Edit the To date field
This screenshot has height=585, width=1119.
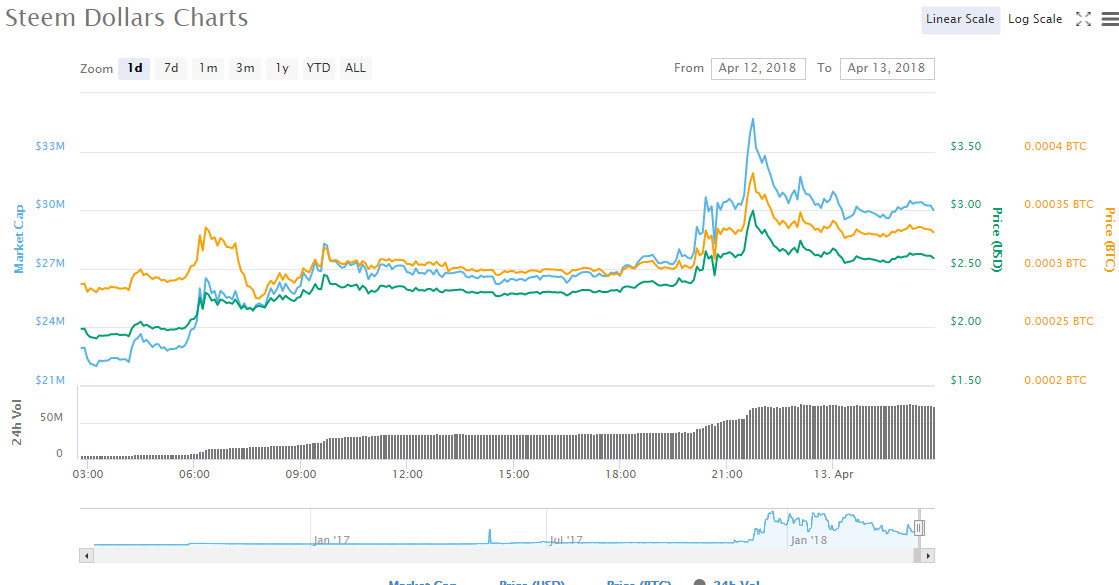click(x=887, y=68)
